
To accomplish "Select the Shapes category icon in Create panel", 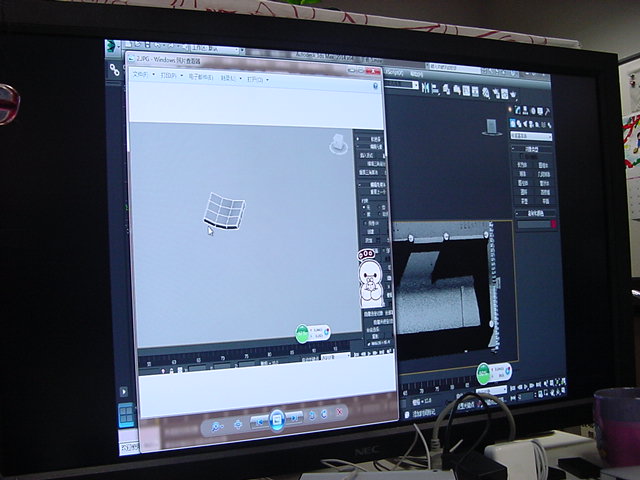I will coord(519,123).
